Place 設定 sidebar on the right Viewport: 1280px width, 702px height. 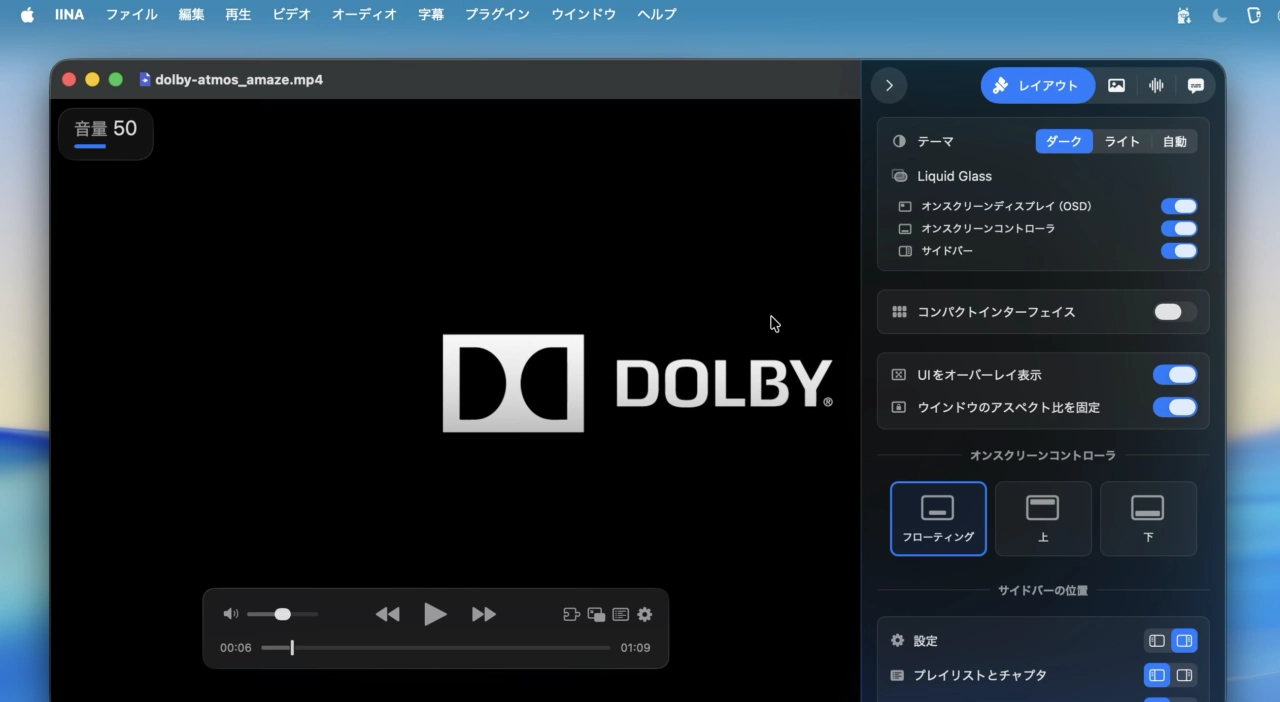click(1184, 641)
